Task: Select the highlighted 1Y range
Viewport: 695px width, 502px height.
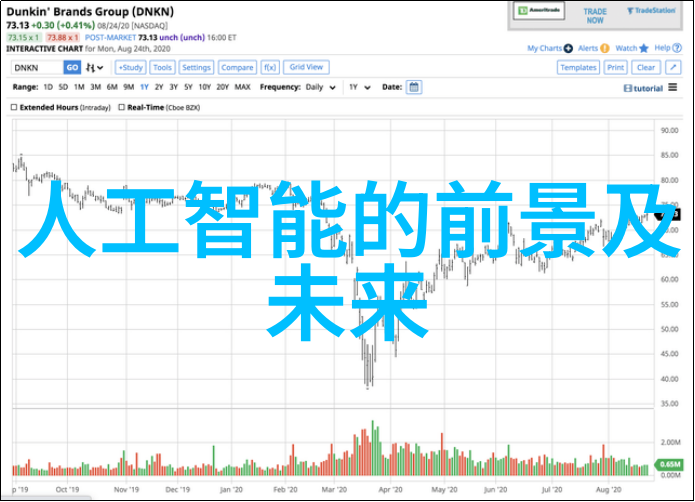Action: click(x=144, y=87)
